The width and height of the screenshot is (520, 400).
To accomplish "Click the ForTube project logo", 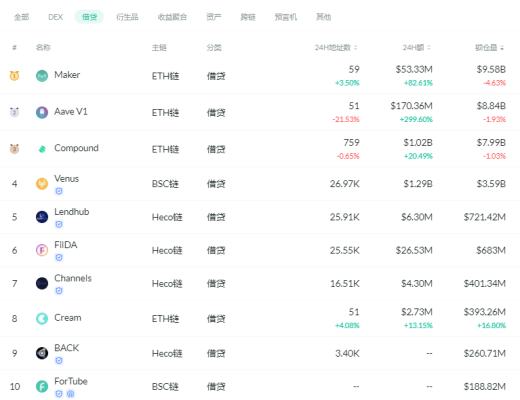I will pyautogui.click(x=42, y=386).
